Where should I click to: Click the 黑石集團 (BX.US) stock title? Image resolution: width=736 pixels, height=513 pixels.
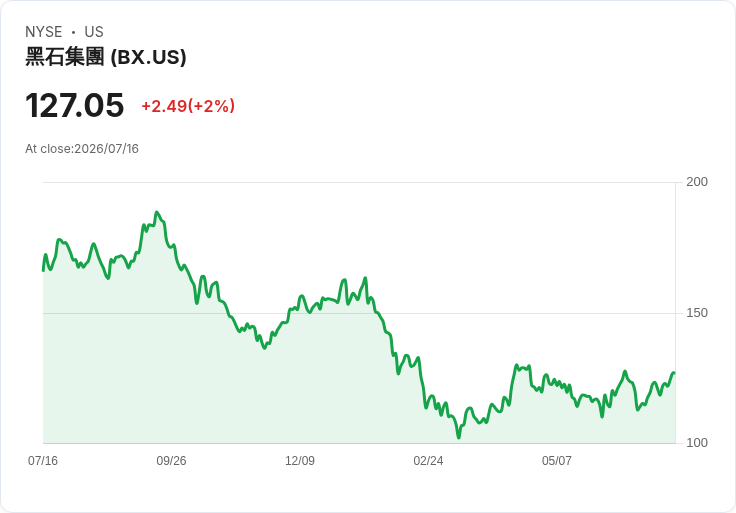(x=106, y=57)
